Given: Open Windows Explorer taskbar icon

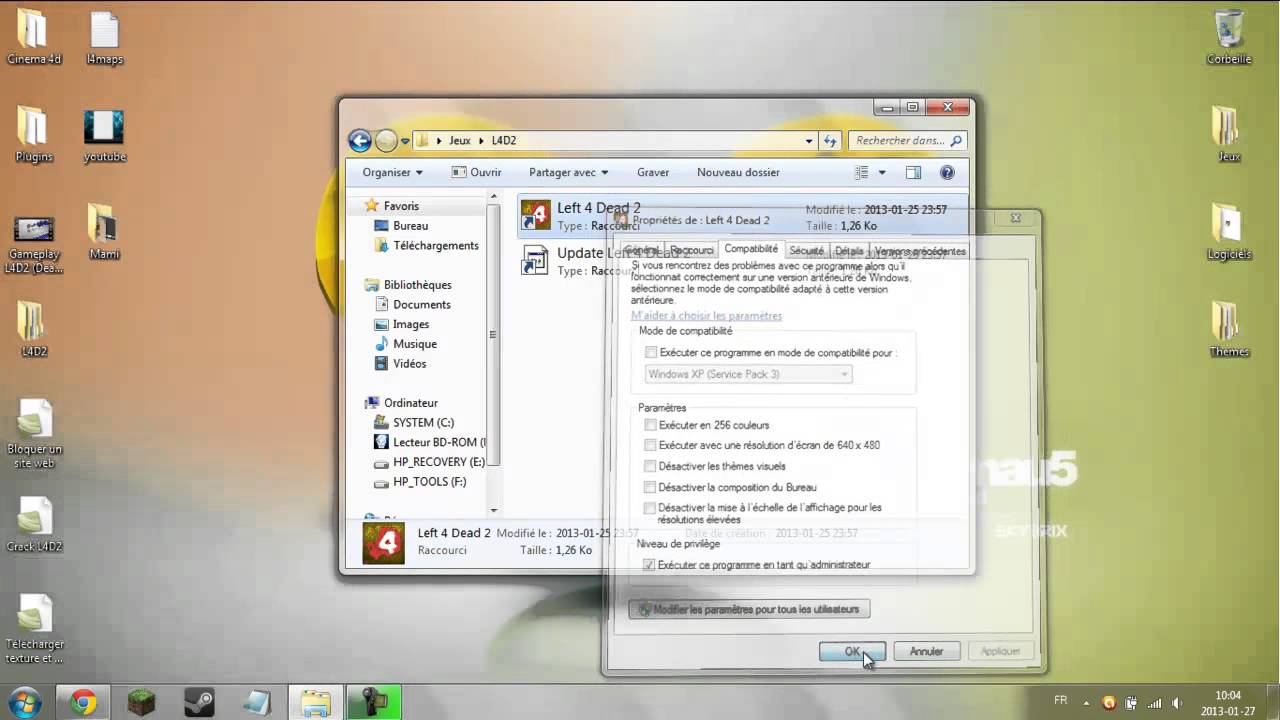Looking at the screenshot, I should [315, 703].
